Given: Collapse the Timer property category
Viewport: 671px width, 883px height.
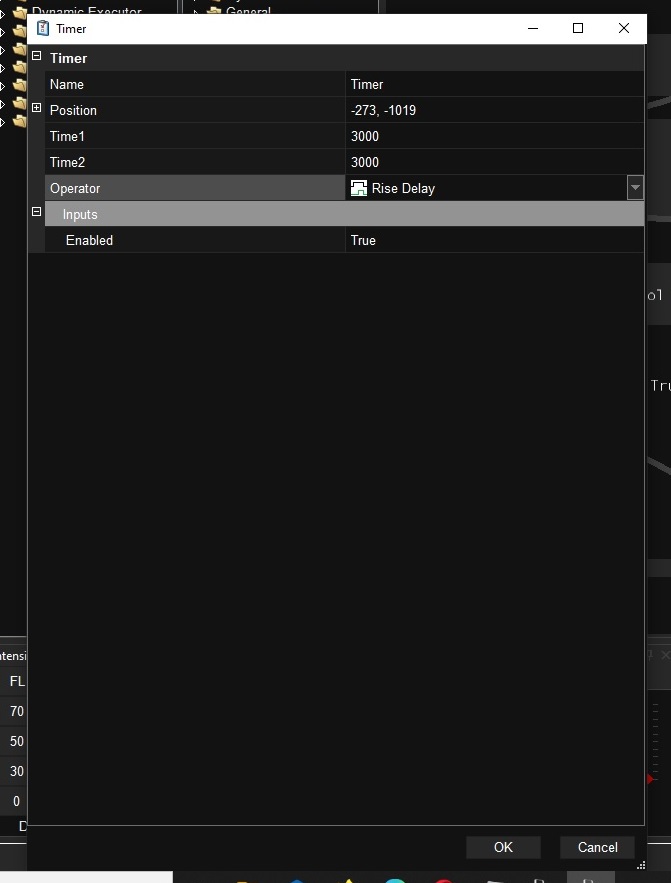Looking at the screenshot, I should [37, 58].
